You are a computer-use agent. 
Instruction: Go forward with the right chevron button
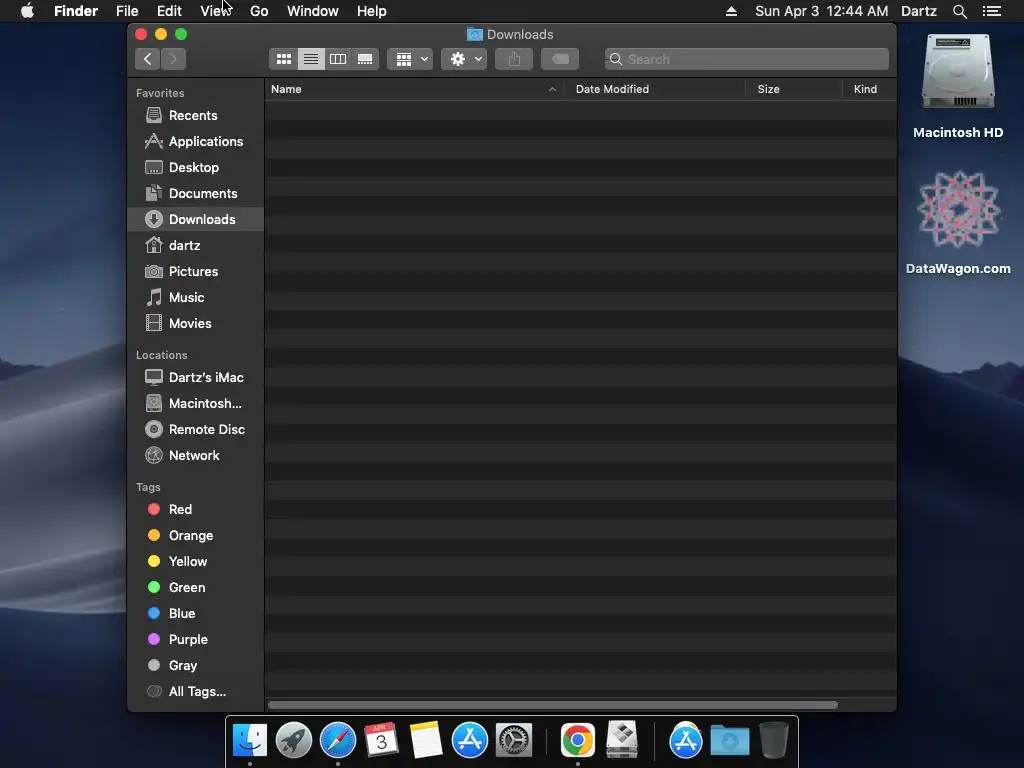click(173, 59)
